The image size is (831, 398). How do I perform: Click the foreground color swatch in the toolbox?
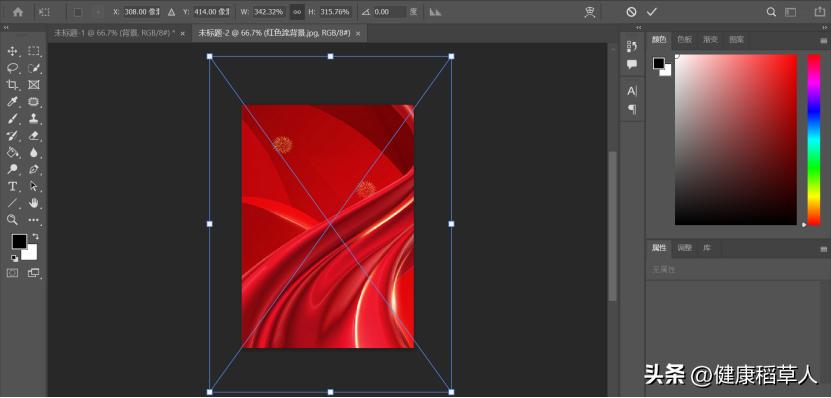click(x=19, y=242)
